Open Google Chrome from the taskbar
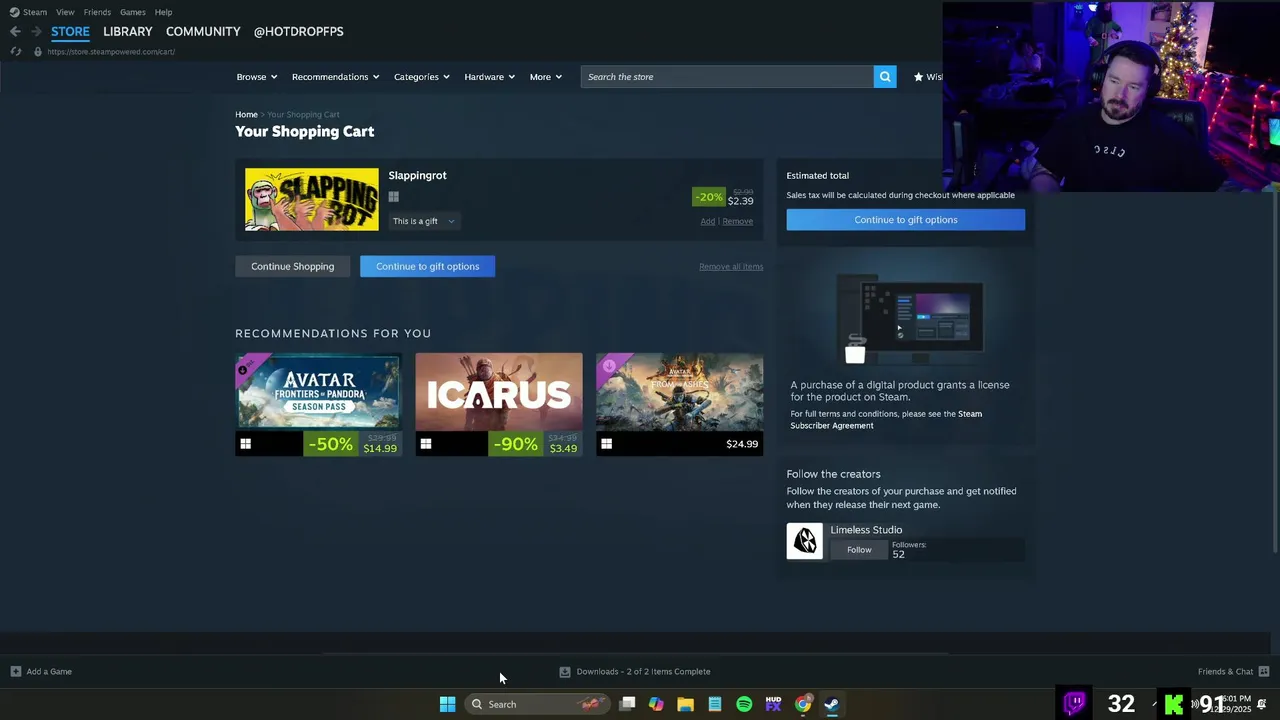 (803, 704)
